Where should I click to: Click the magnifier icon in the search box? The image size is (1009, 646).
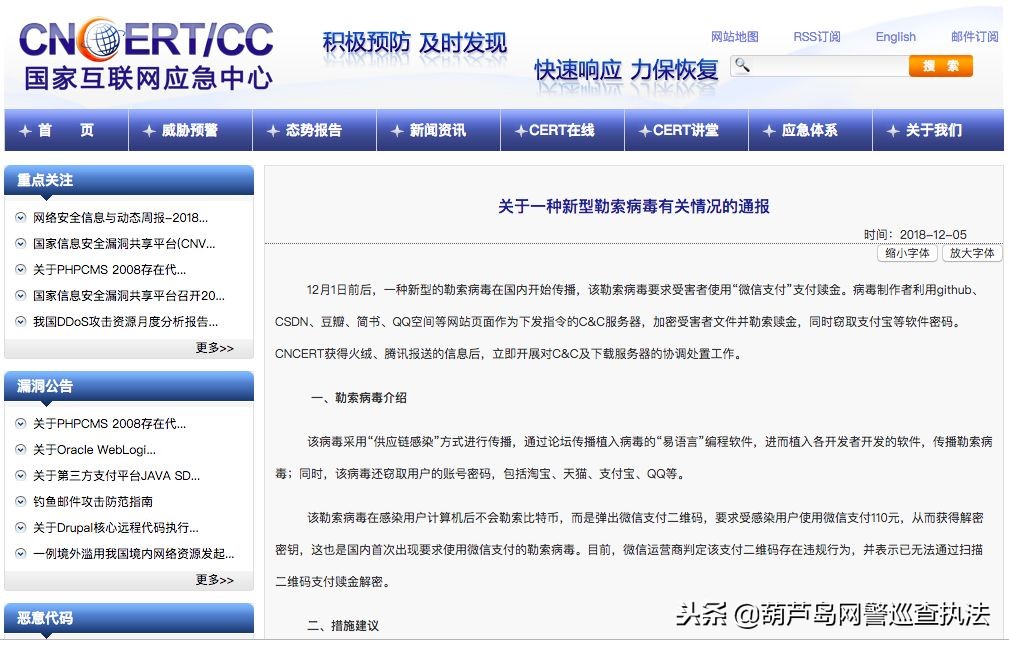742,66
